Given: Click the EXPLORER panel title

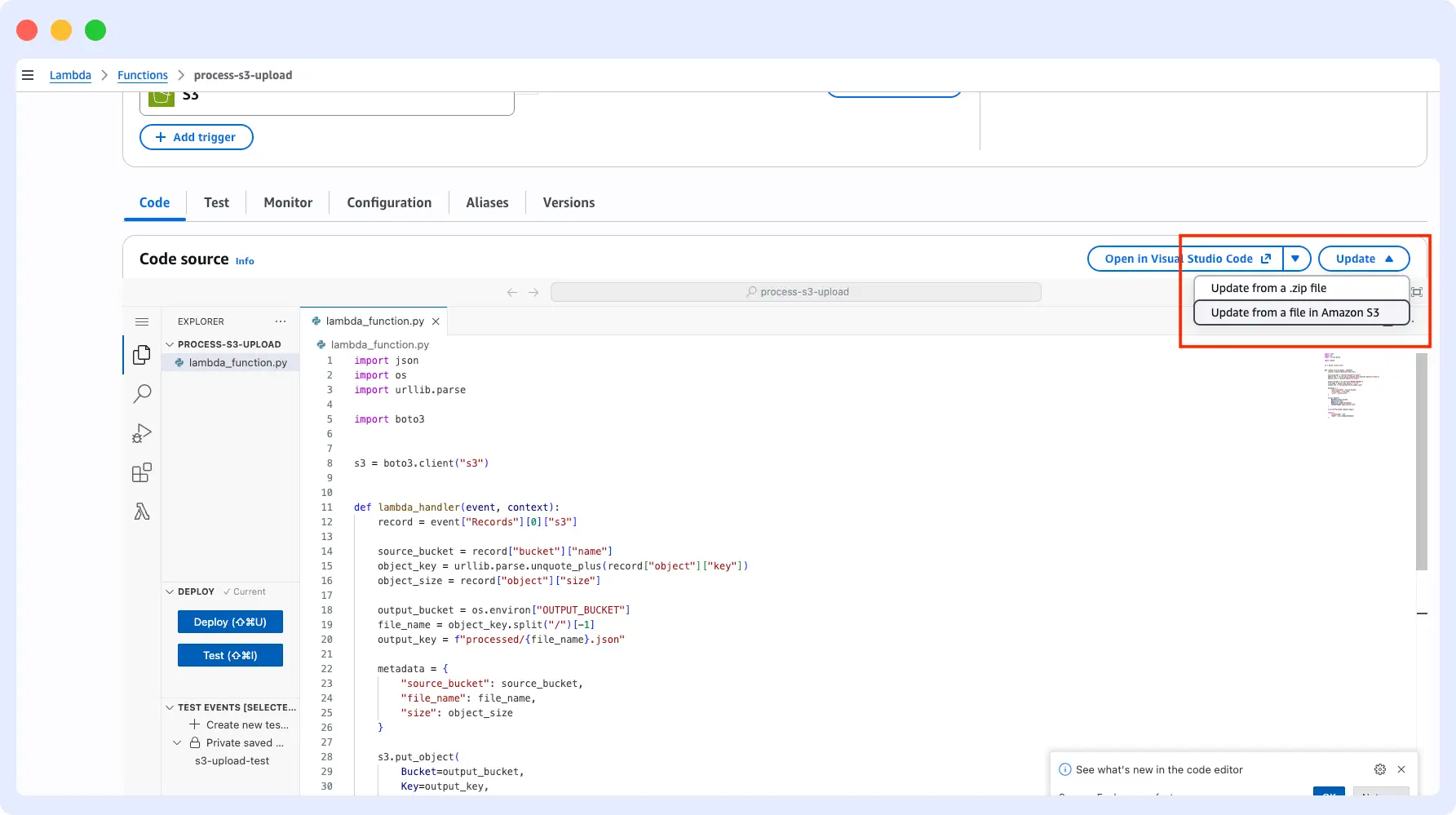Looking at the screenshot, I should tap(201, 321).
